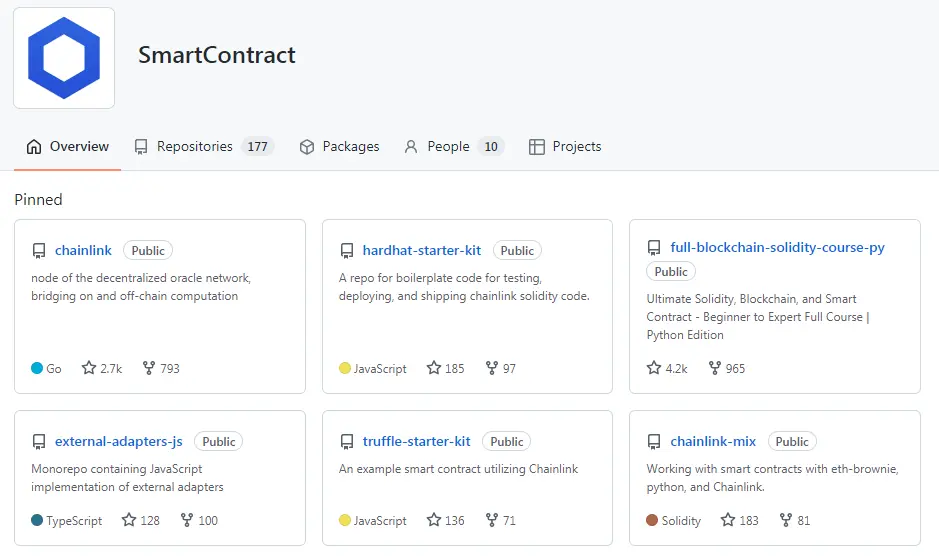Screen dimensions: 939x559
Task: Click the repo icon beside truffle-starter-kit
Action: tap(347, 442)
